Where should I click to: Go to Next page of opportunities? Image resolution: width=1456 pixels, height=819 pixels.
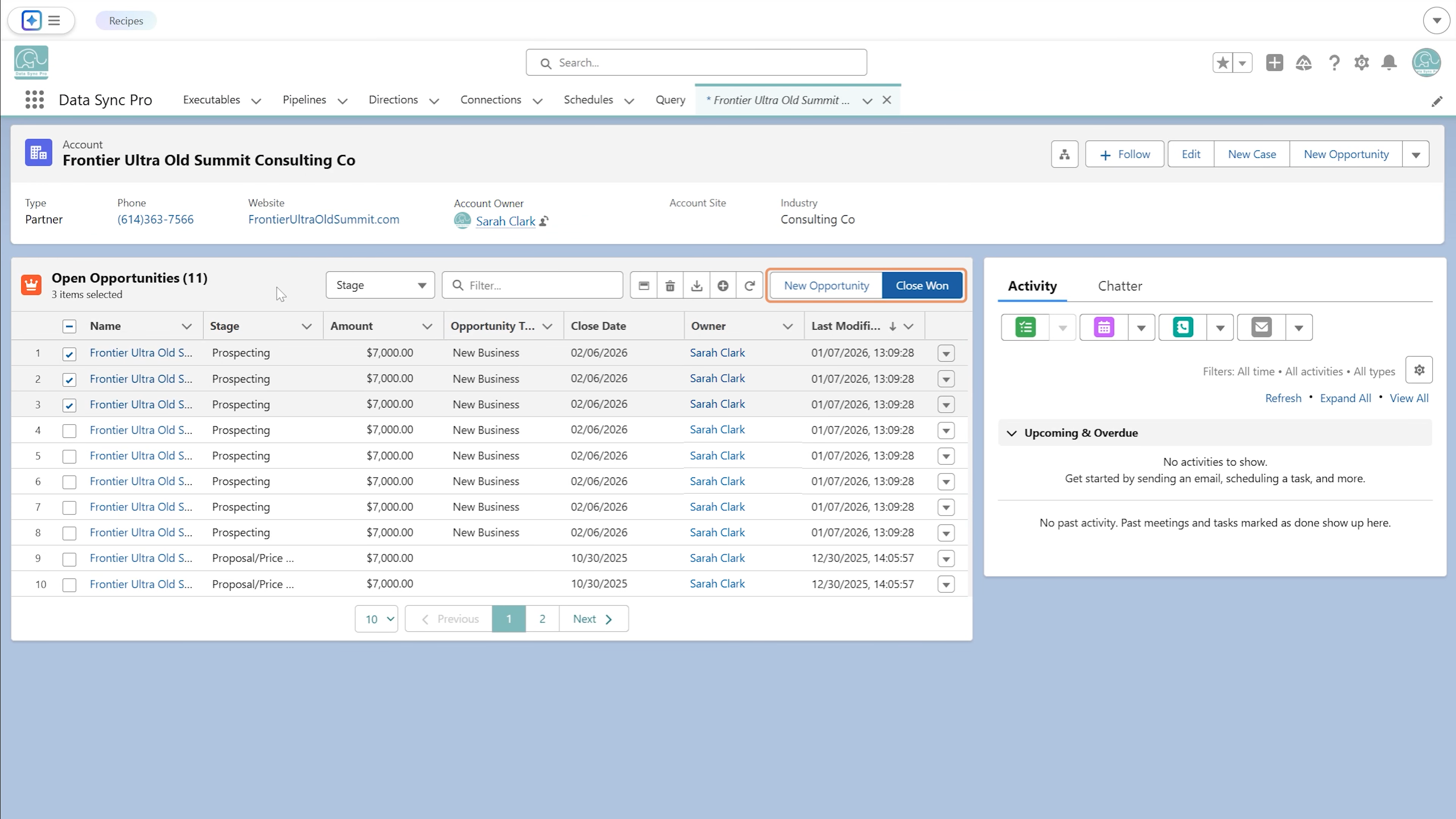click(593, 619)
